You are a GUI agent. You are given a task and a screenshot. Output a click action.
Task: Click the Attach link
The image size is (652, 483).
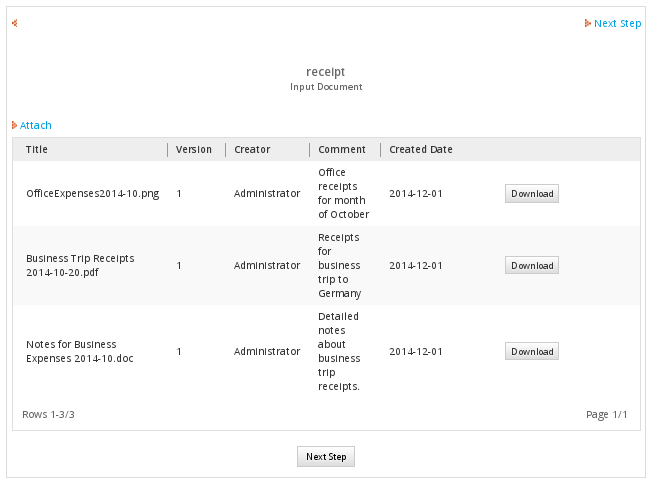36,125
